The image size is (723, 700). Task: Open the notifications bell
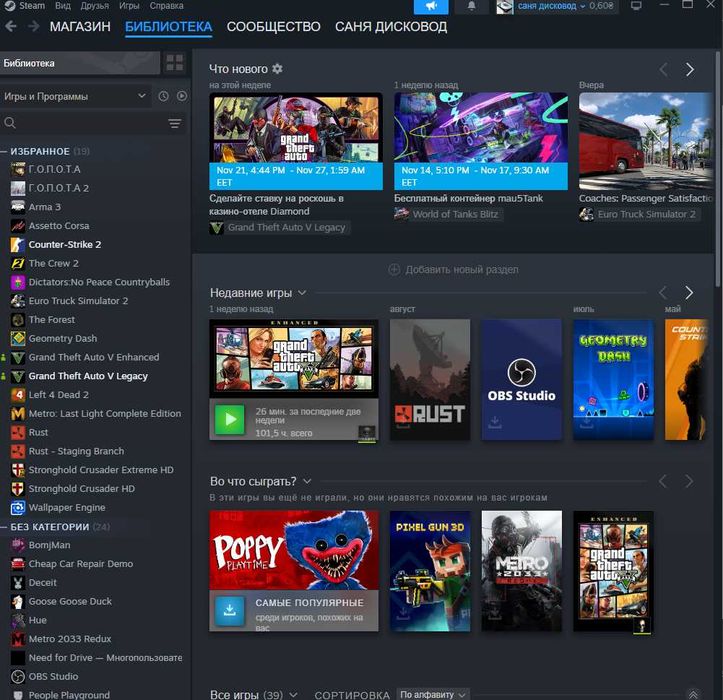[471, 6]
